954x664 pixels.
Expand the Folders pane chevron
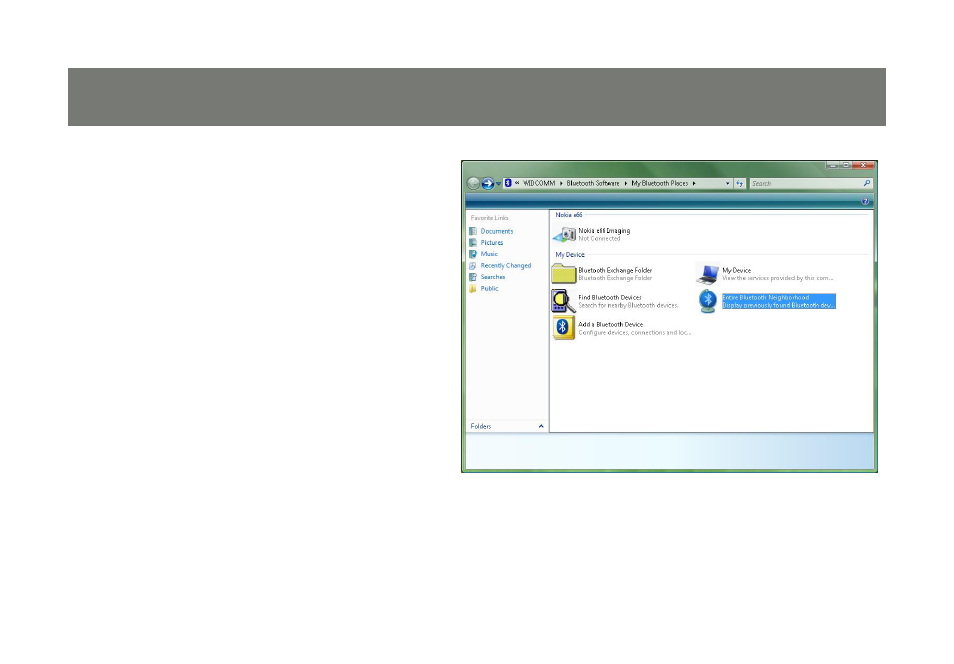coord(541,427)
